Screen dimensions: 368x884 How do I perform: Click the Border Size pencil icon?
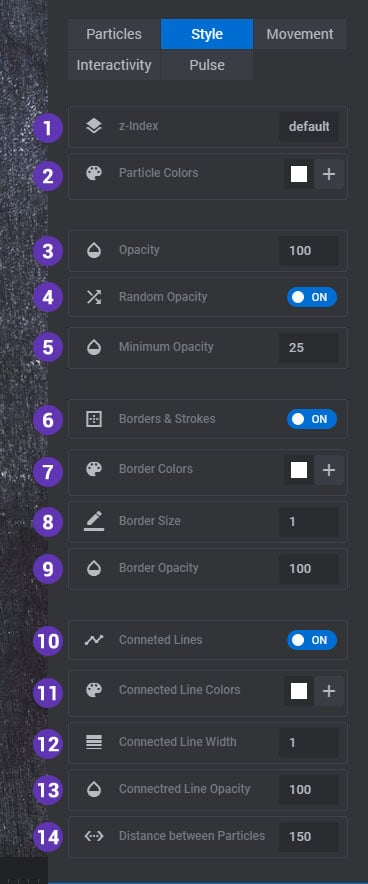tap(94, 521)
